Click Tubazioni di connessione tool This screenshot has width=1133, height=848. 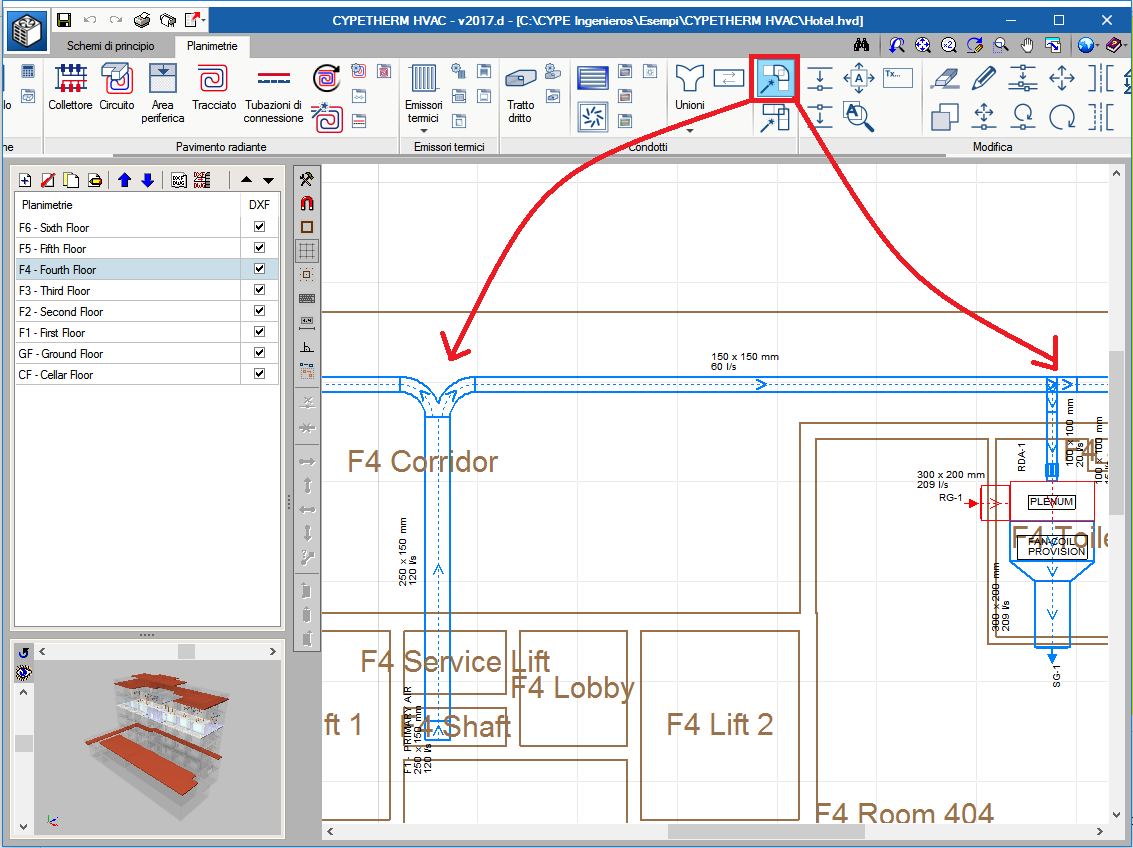coord(273,92)
